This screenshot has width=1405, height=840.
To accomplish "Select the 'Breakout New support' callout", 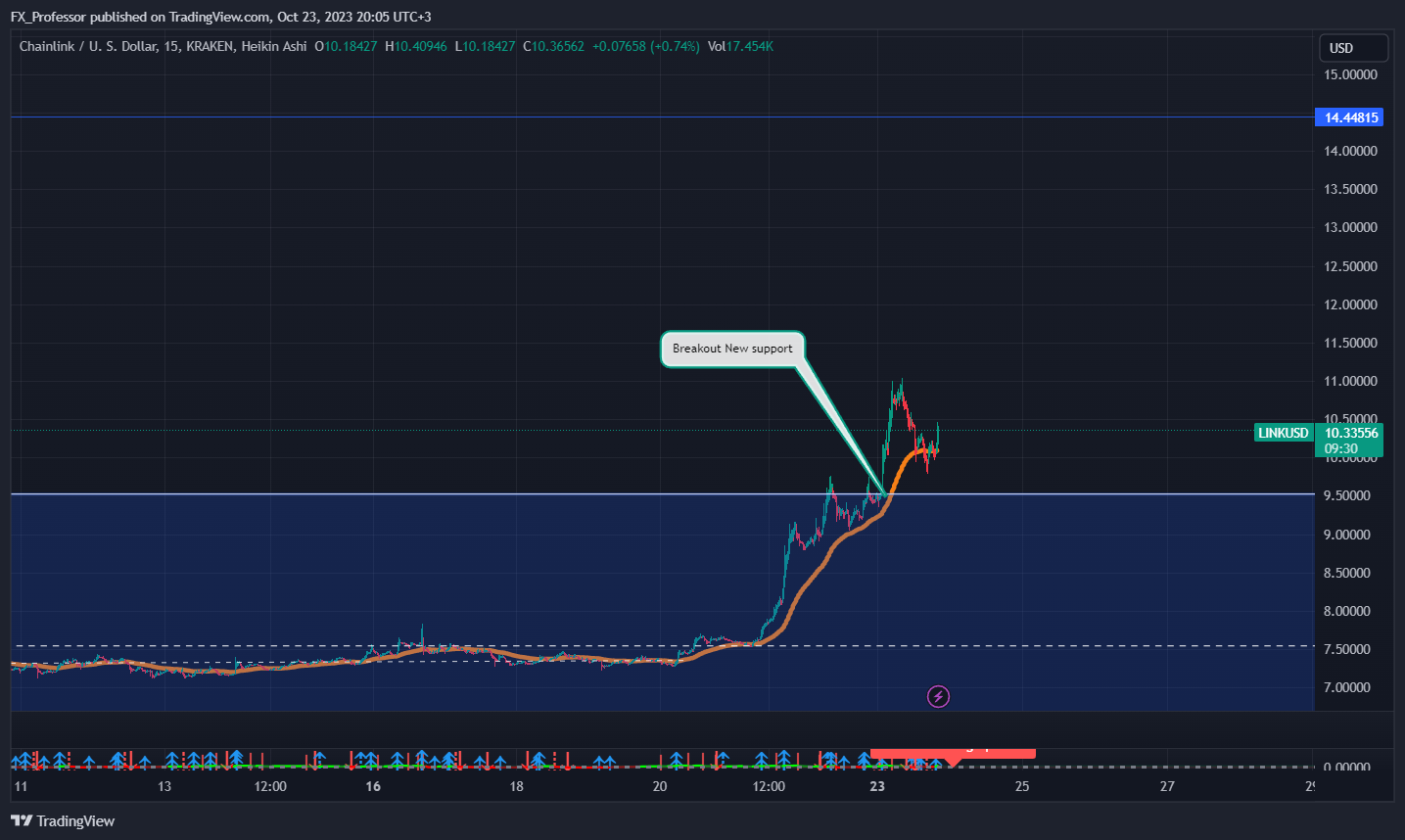I will pyautogui.click(x=732, y=349).
